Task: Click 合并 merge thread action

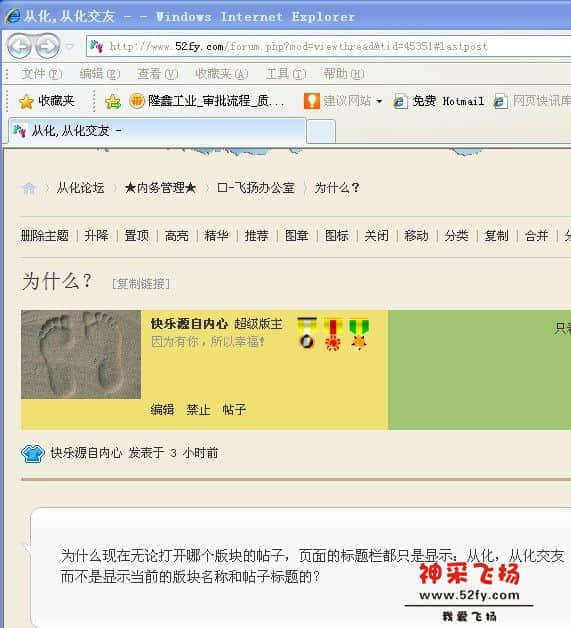Action: (537, 236)
